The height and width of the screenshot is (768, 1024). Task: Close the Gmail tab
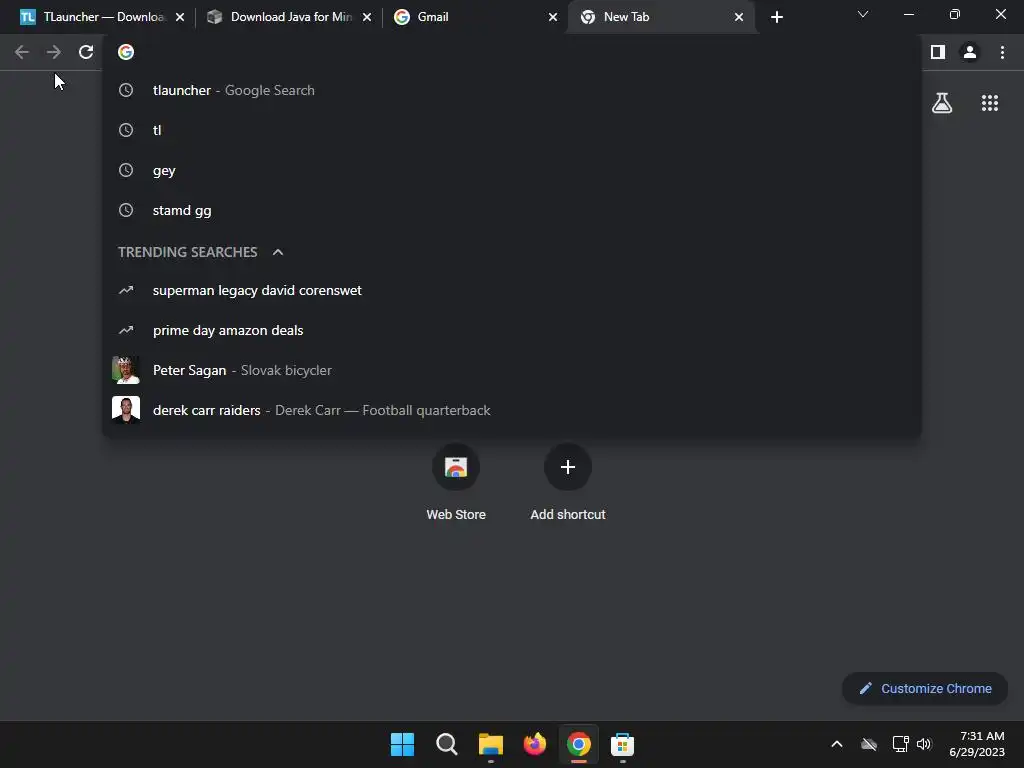point(552,17)
